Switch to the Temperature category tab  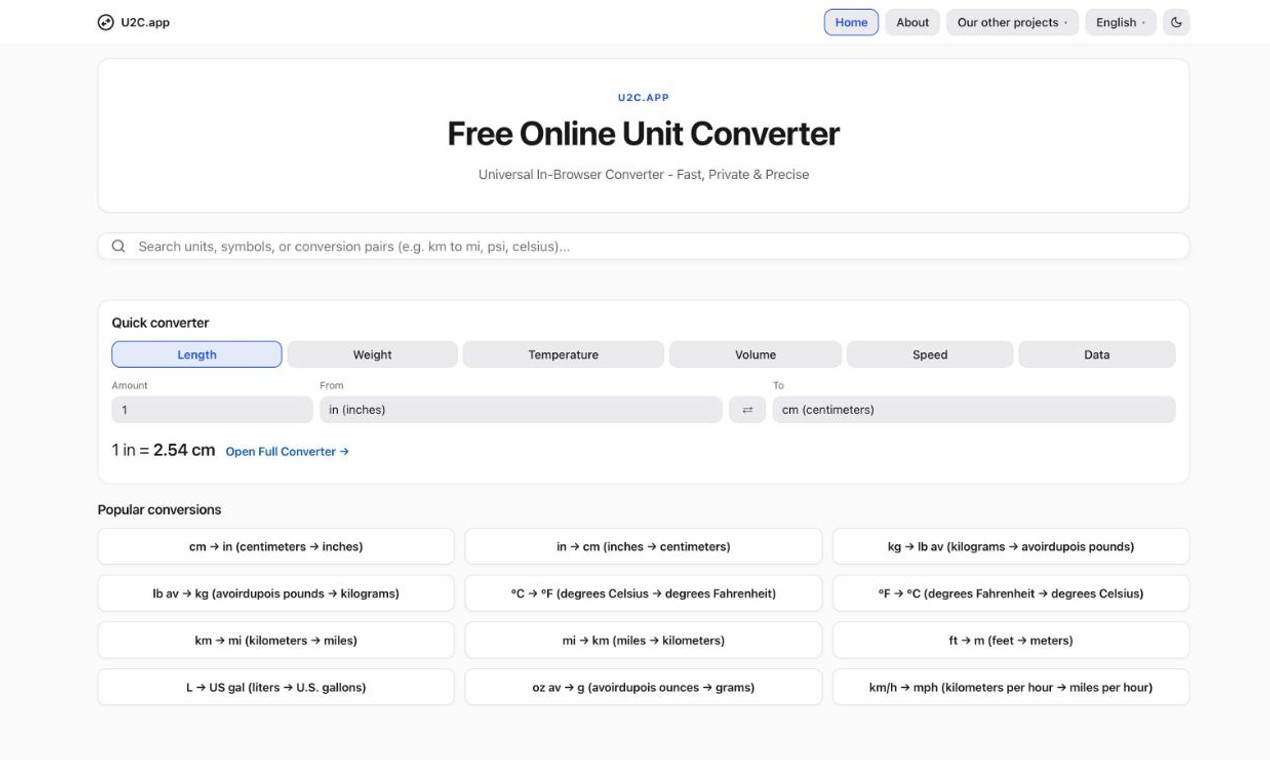563,354
